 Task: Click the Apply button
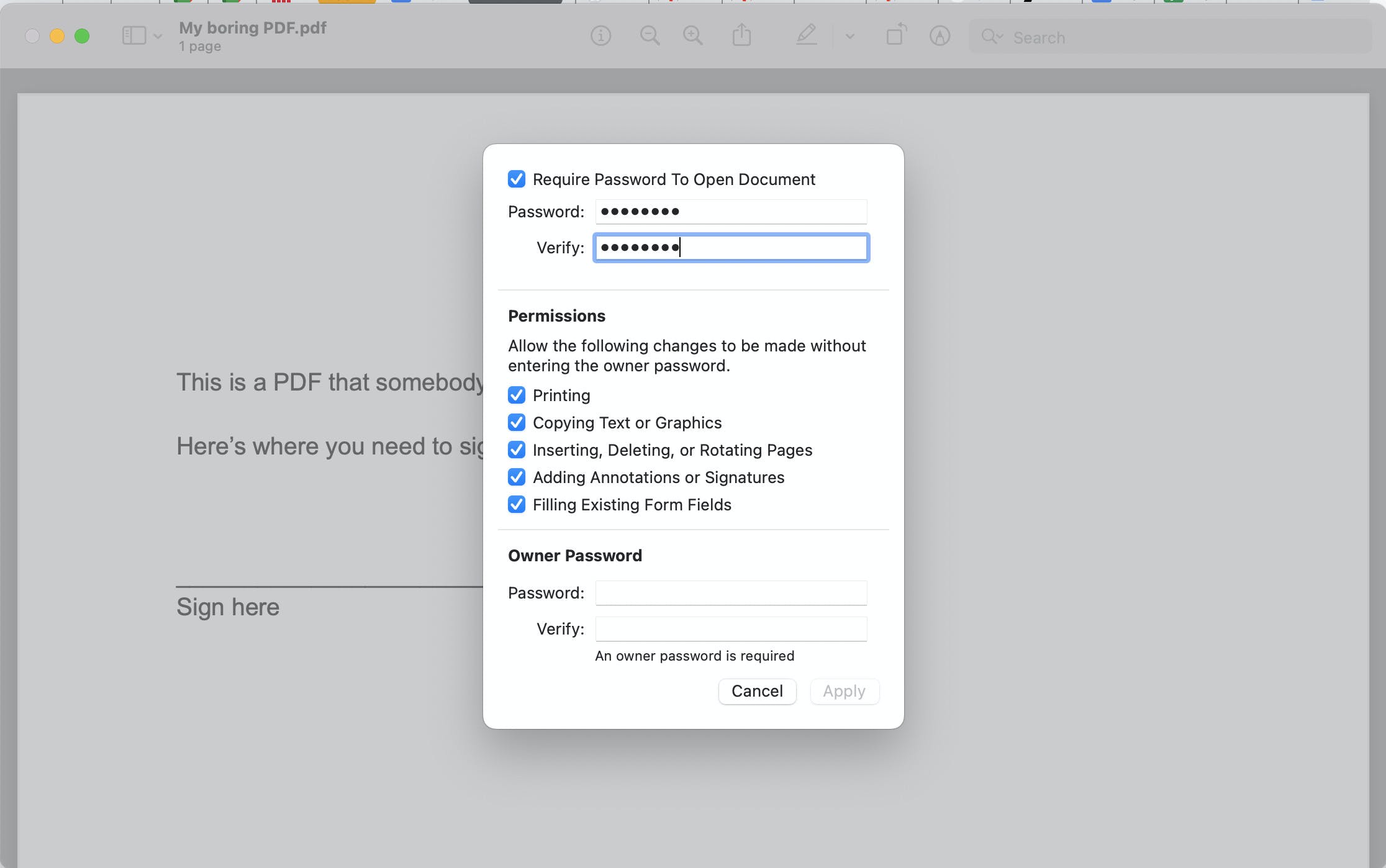coord(844,691)
